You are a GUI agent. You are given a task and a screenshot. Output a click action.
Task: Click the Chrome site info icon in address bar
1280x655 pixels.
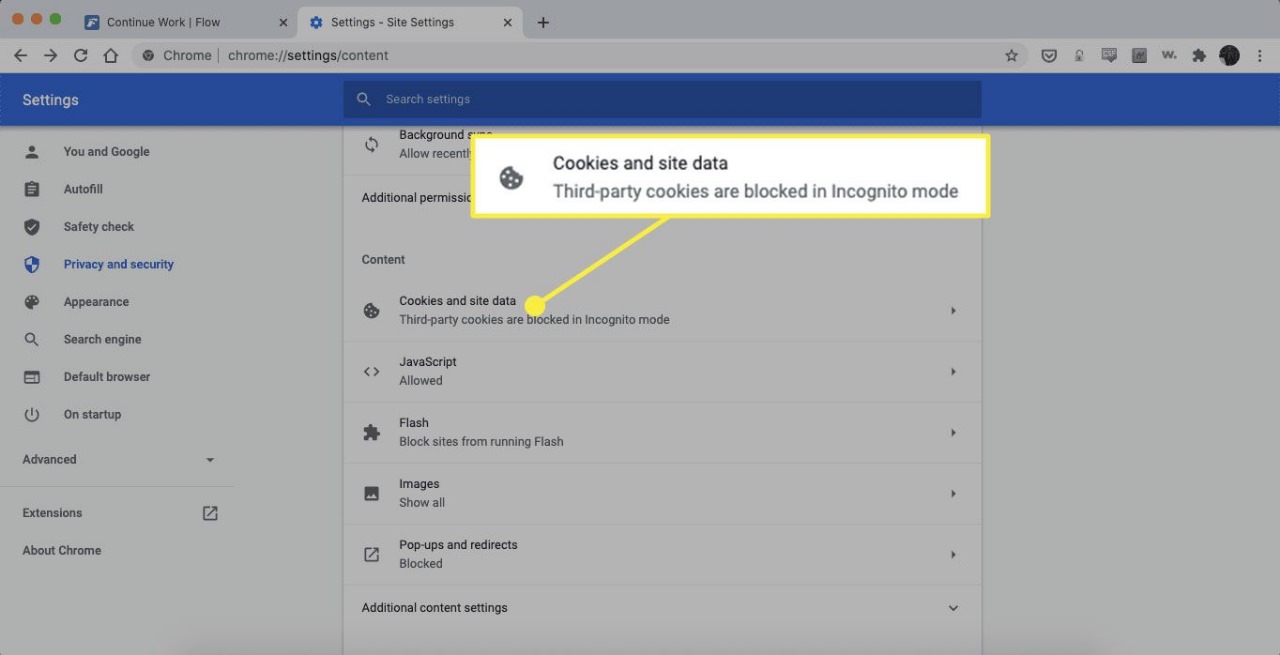[x=148, y=56]
